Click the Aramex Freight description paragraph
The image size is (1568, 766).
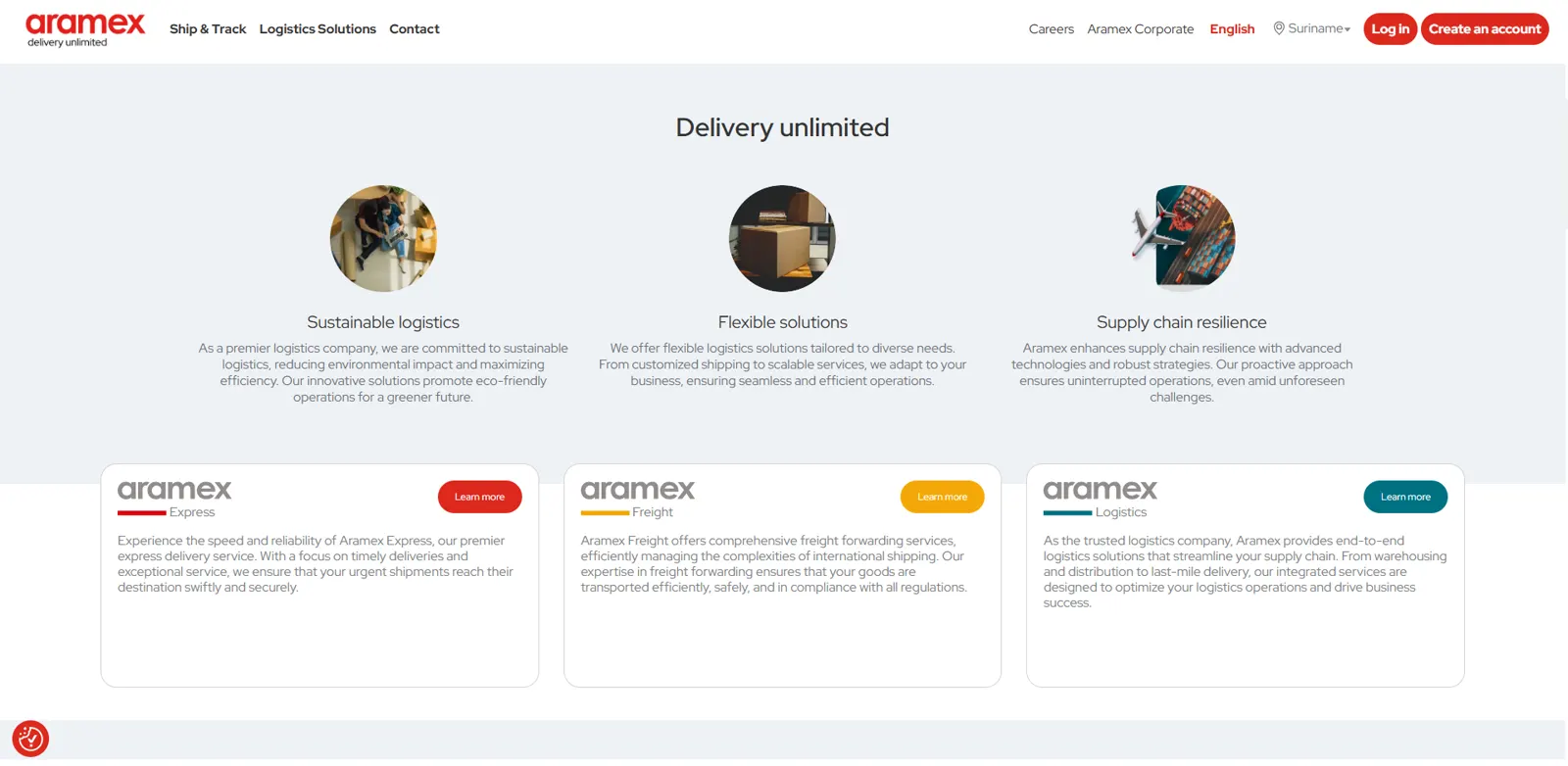pos(774,563)
